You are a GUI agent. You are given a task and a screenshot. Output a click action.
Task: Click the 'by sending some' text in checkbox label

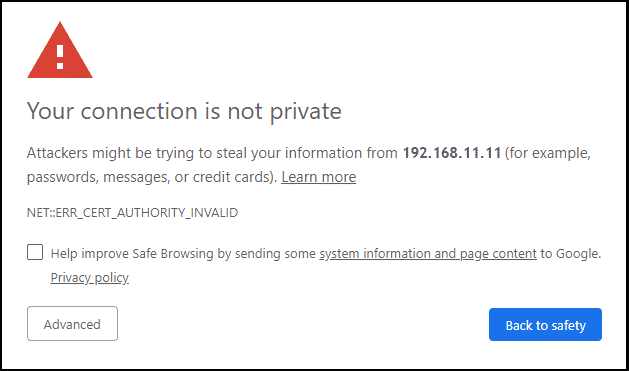click(x=266, y=254)
